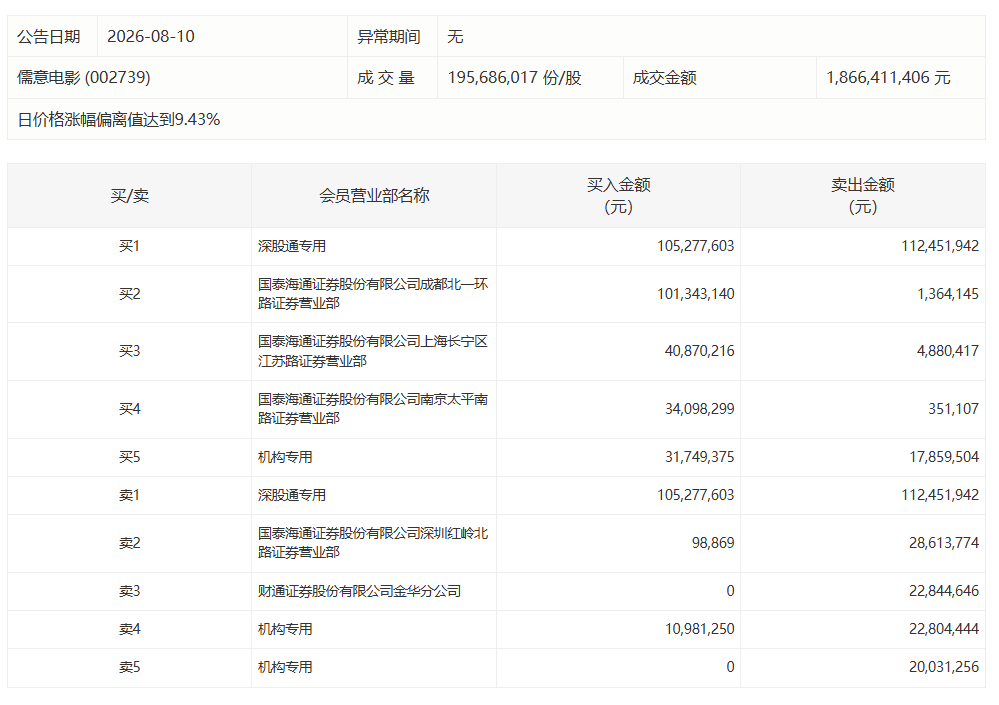Click 机构专用 in the 卖5 row
This screenshot has width=999, height=705.
click(x=285, y=667)
